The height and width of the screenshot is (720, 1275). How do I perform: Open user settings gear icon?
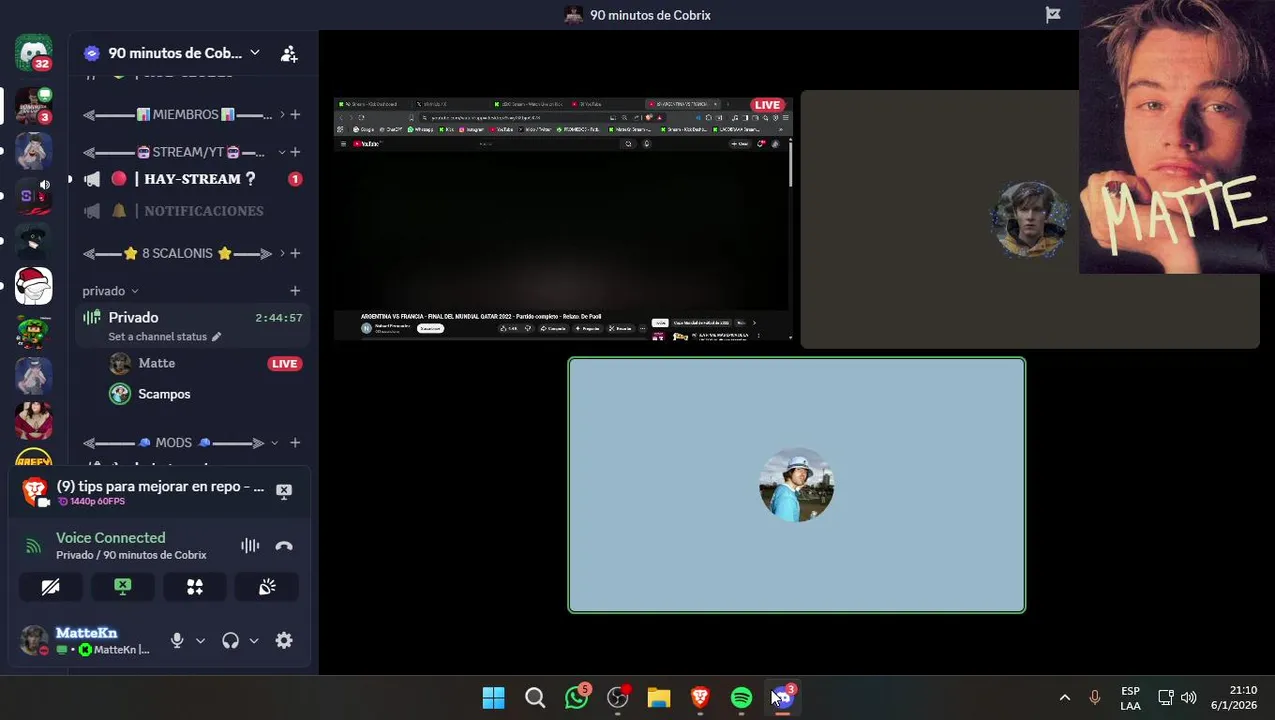pos(284,641)
